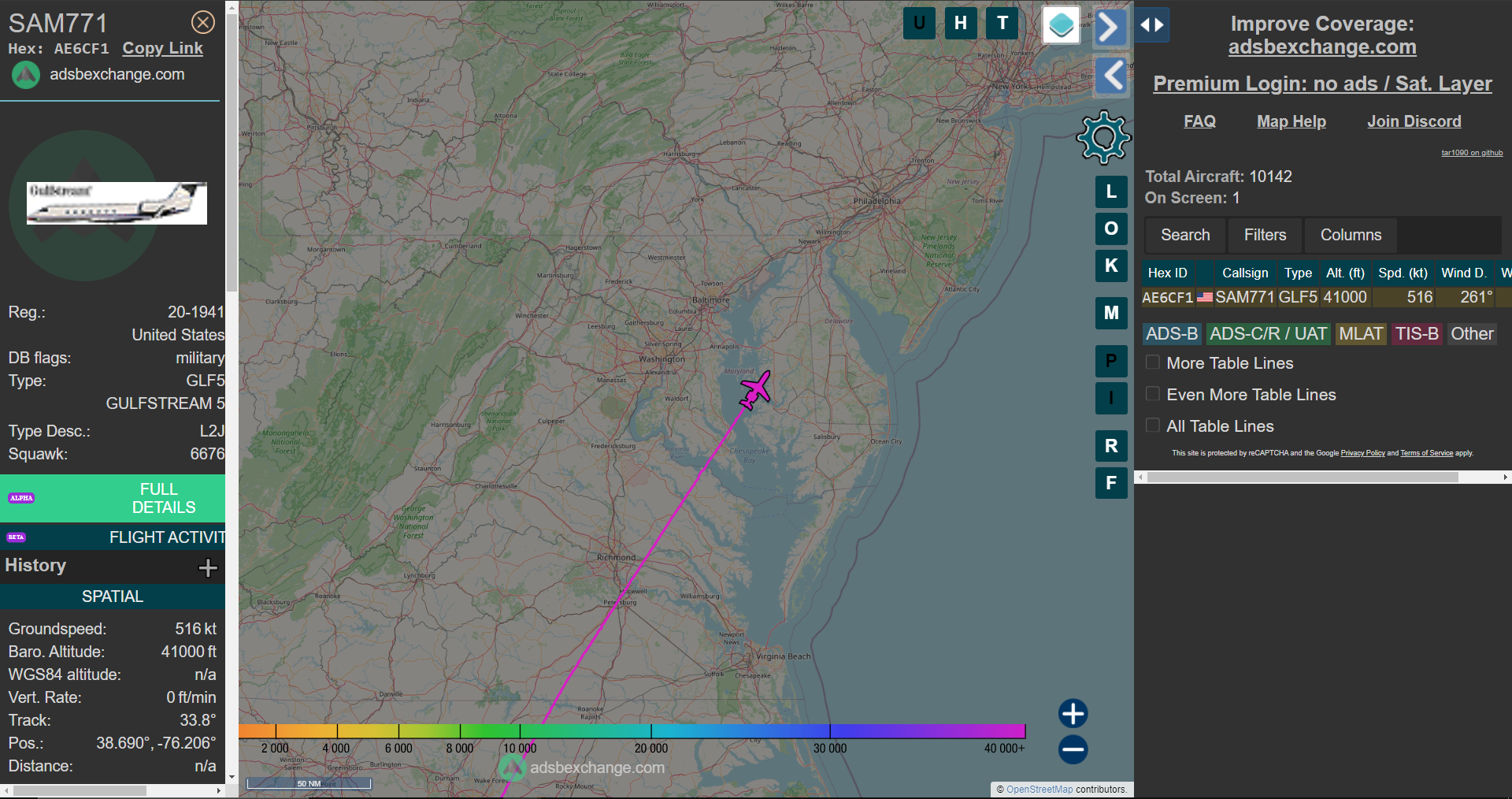This screenshot has width=1512, height=799.
Task: Click the R map button
Action: tap(1111, 446)
